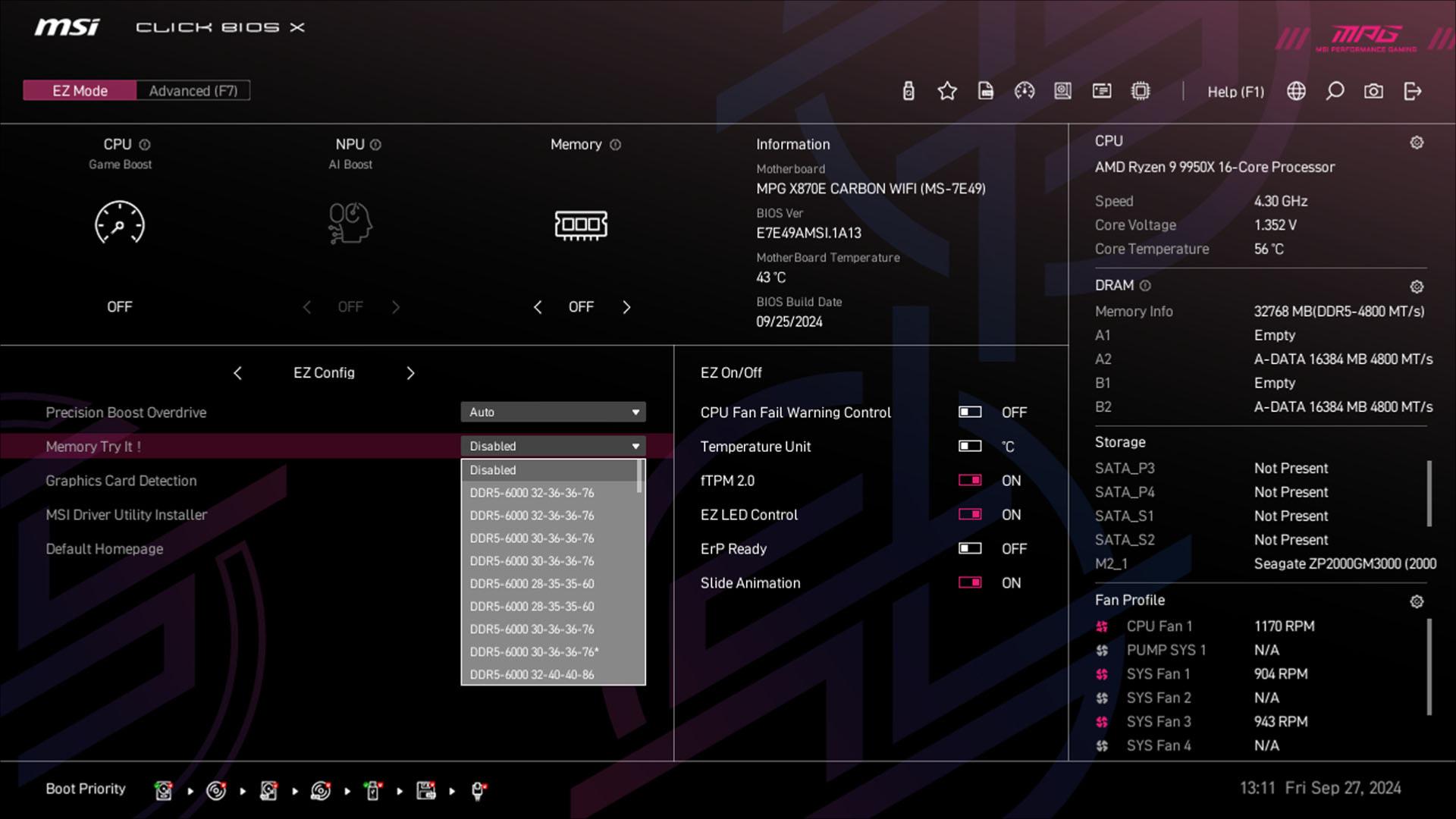This screenshot has height=819, width=1456.
Task: Click the CPU Game Boost OFF label
Action: tap(119, 307)
